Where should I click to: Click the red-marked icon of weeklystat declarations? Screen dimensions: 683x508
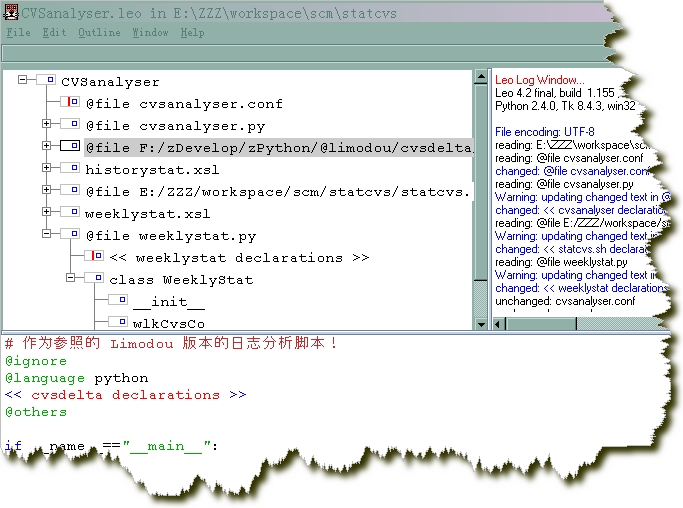click(x=94, y=256)
